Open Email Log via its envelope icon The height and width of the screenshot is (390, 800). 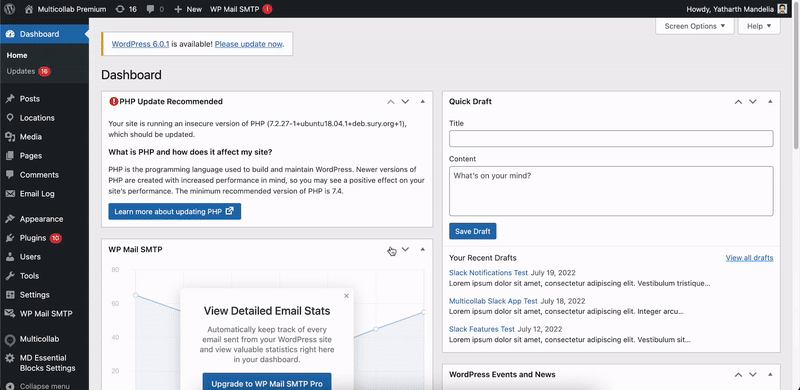click(10, 193)
